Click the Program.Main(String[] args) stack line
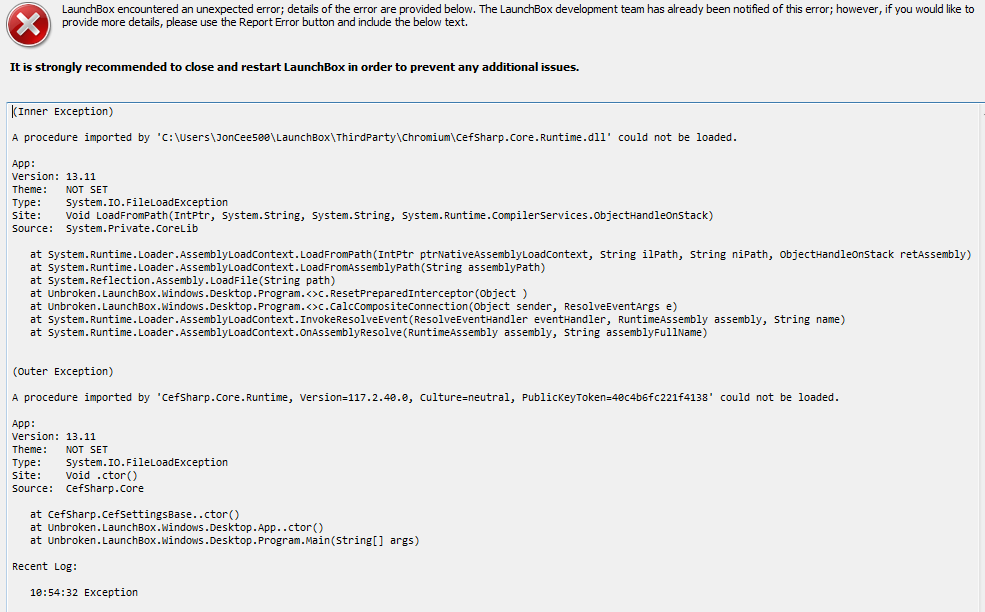 225,540
